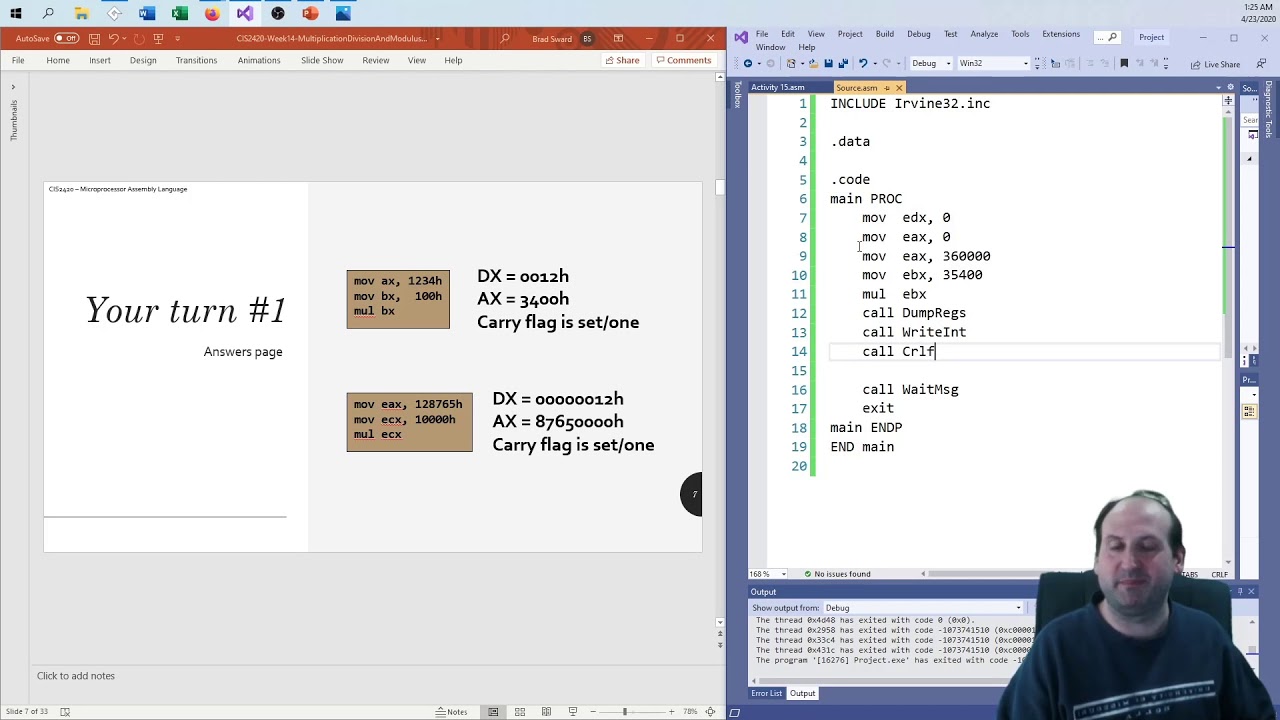Open Firefox from the taskbar
This screenshot has height=720, width=1280.
tap(212, 14)
